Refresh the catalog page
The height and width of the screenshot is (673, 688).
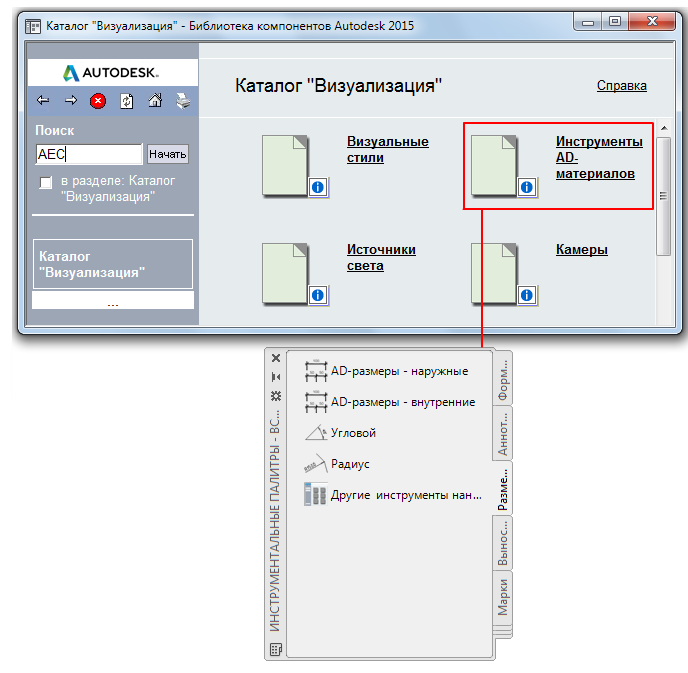point(127,101)
